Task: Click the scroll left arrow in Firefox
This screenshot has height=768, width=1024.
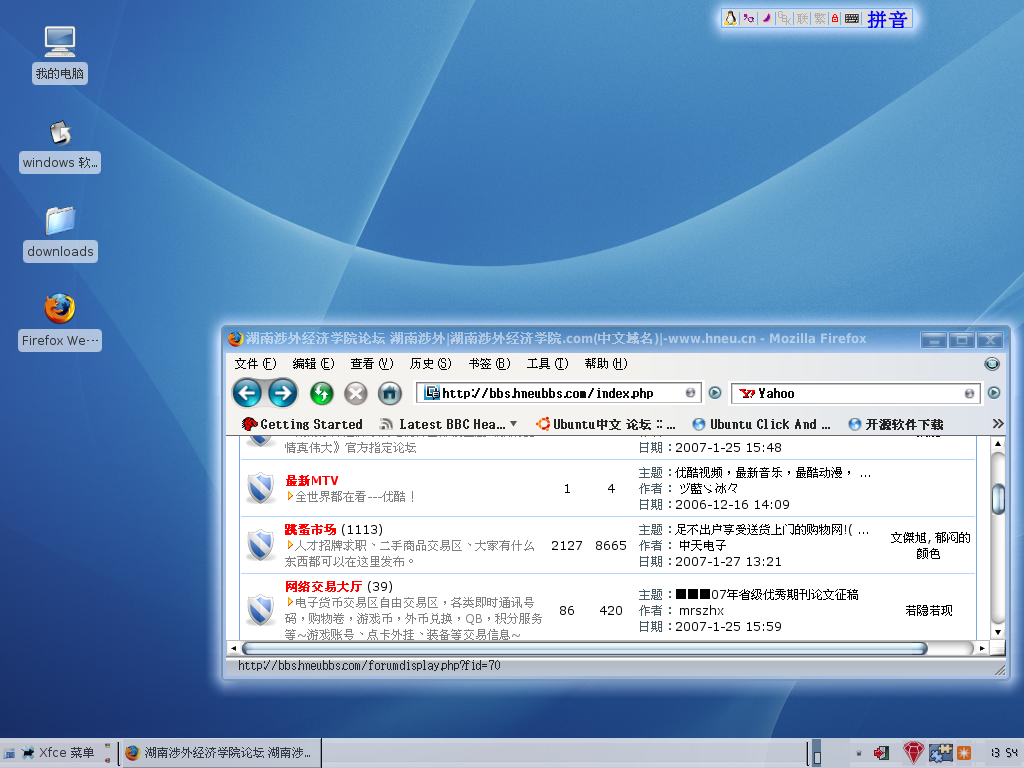Action: click(233, 648)
